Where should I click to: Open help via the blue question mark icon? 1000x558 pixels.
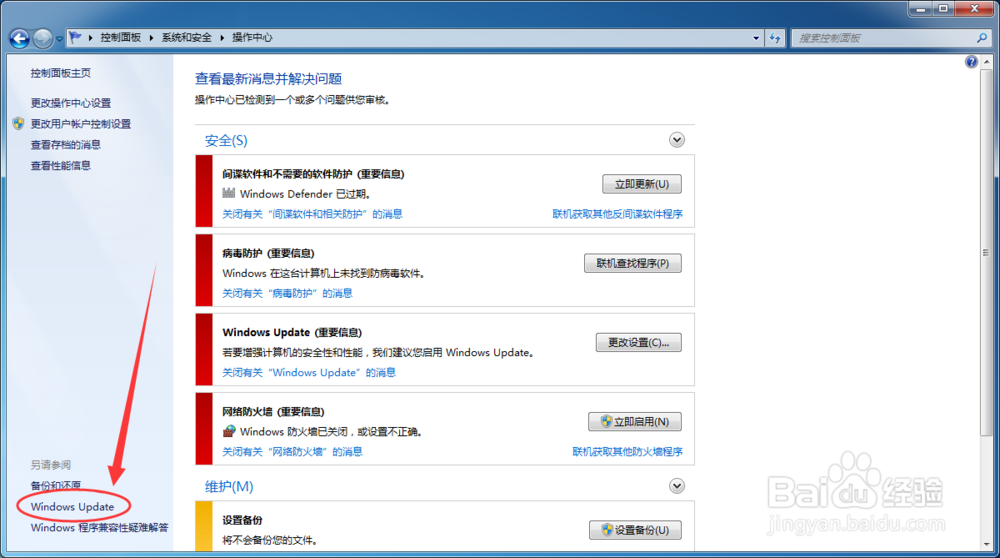[971, 62]
